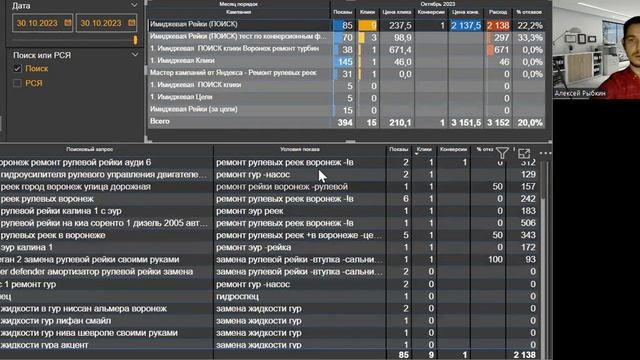Click bounce value 100 in lower table

[x=495, y=260]
